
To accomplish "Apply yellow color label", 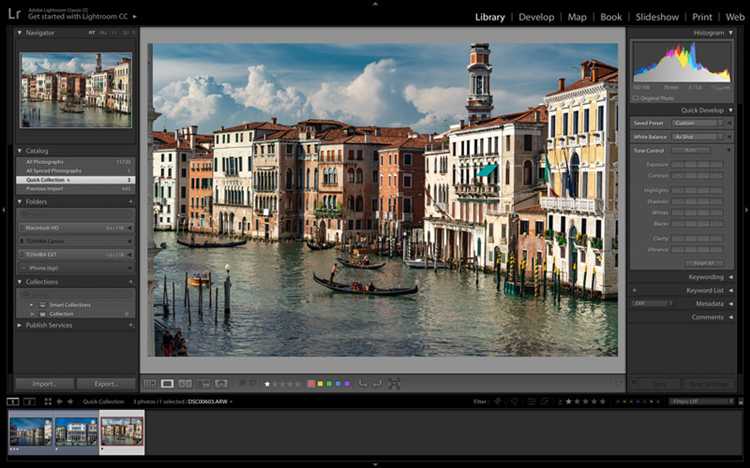I will tap(320, 384).
